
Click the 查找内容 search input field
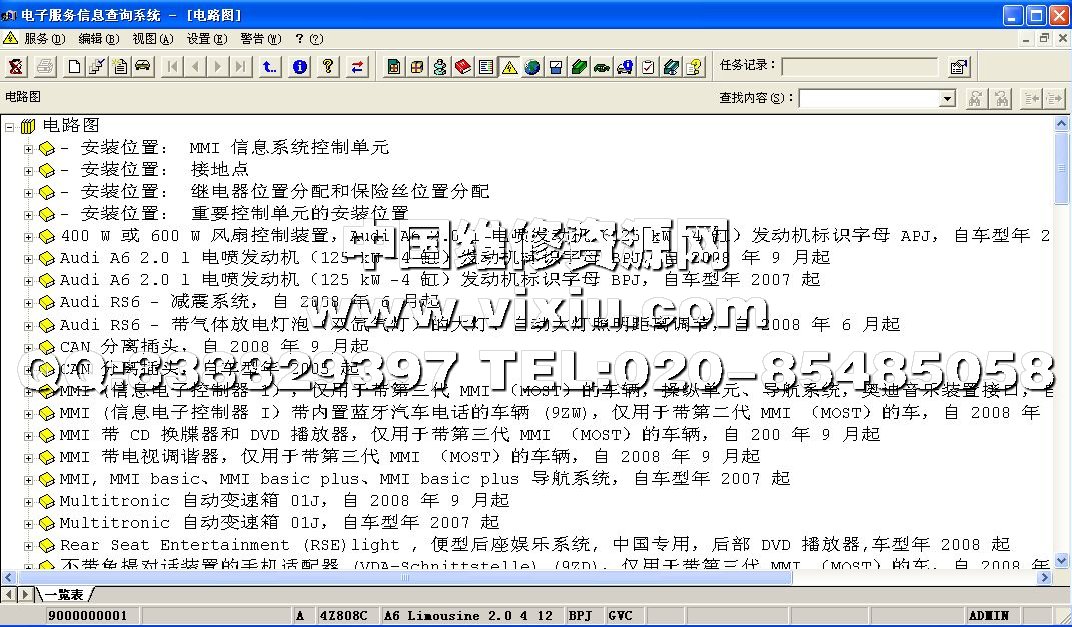coord(870,98)
